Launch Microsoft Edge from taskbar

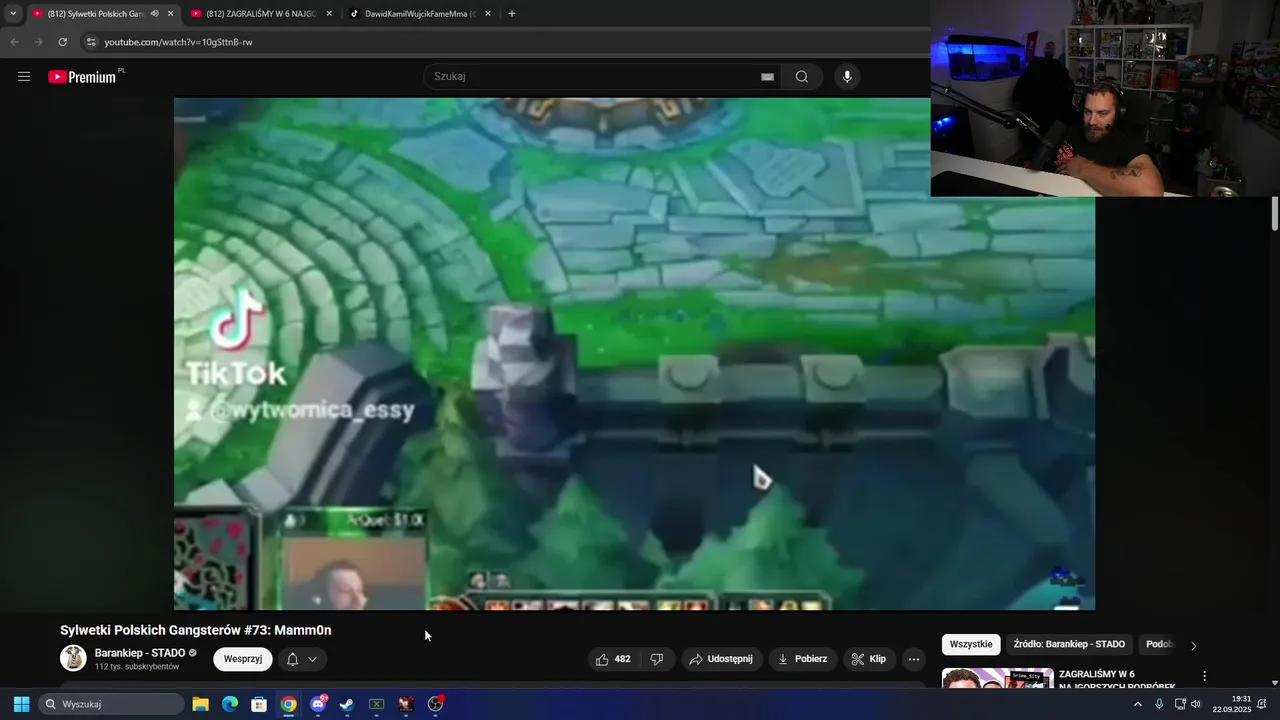click(x=230, y=704)
